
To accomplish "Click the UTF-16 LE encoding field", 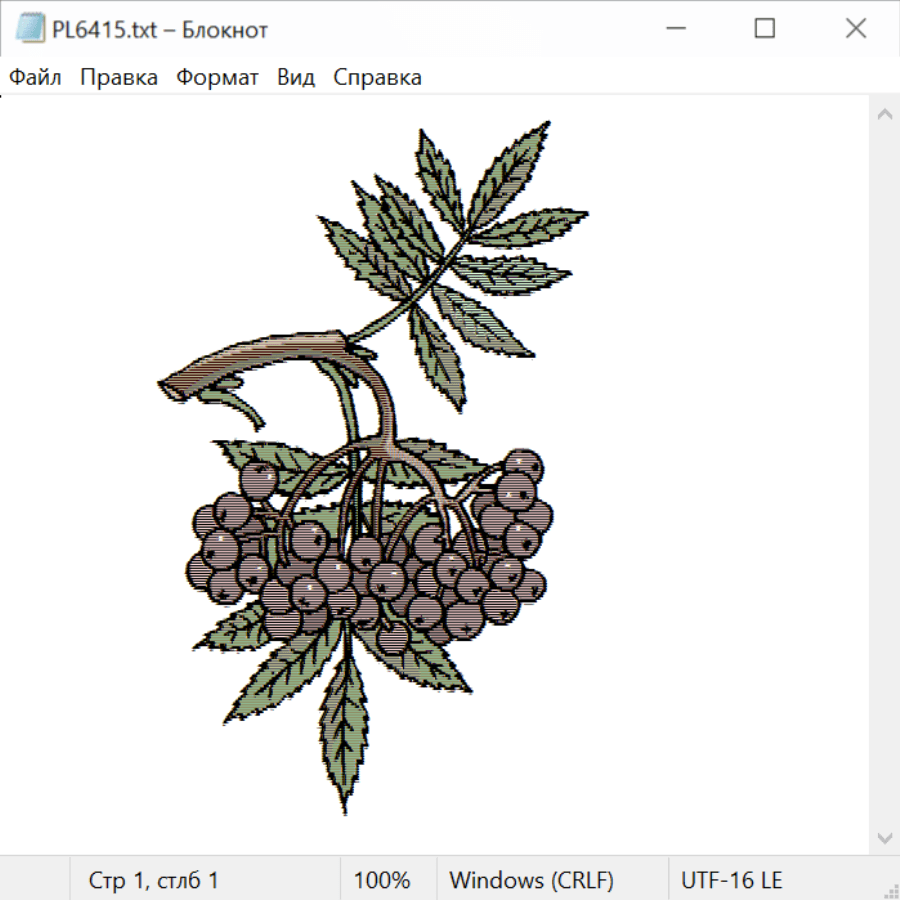I will click(x=731, y=881).
